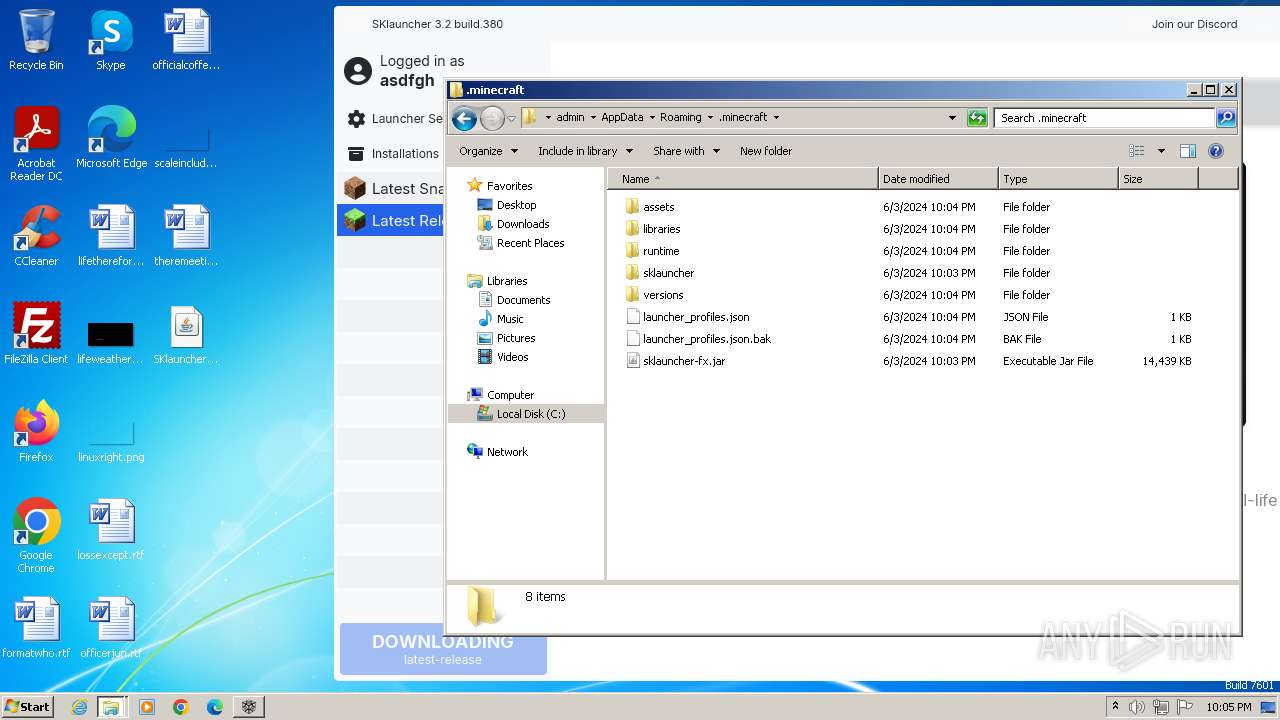The height and width of the screenshot is (720, 1280).
Task: Click the Windows Media Player taskbar icon
Action: point(147,707)
